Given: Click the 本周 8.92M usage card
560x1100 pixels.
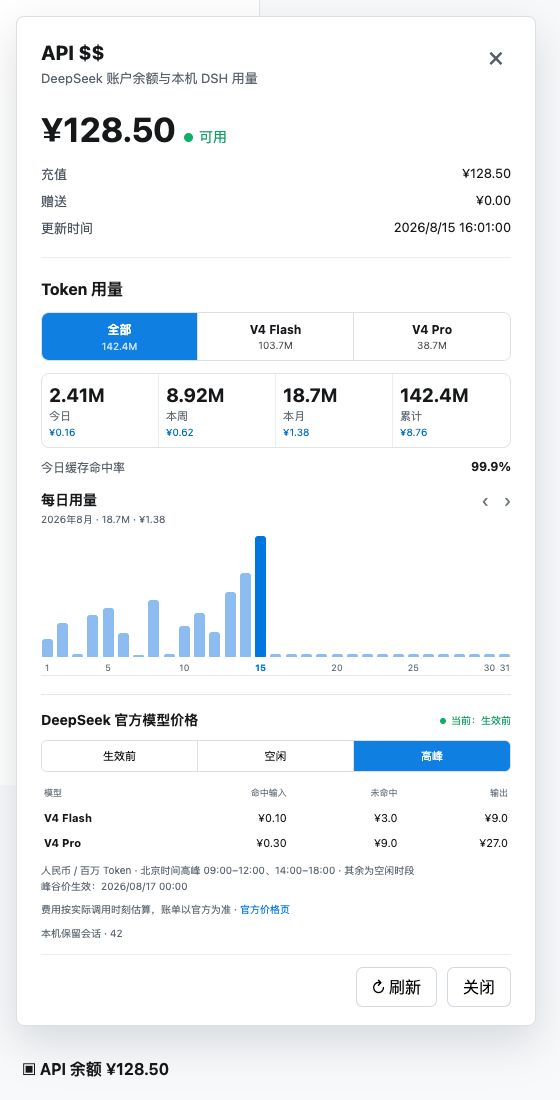Looking at the screenshot, I should tap(218, 410).
